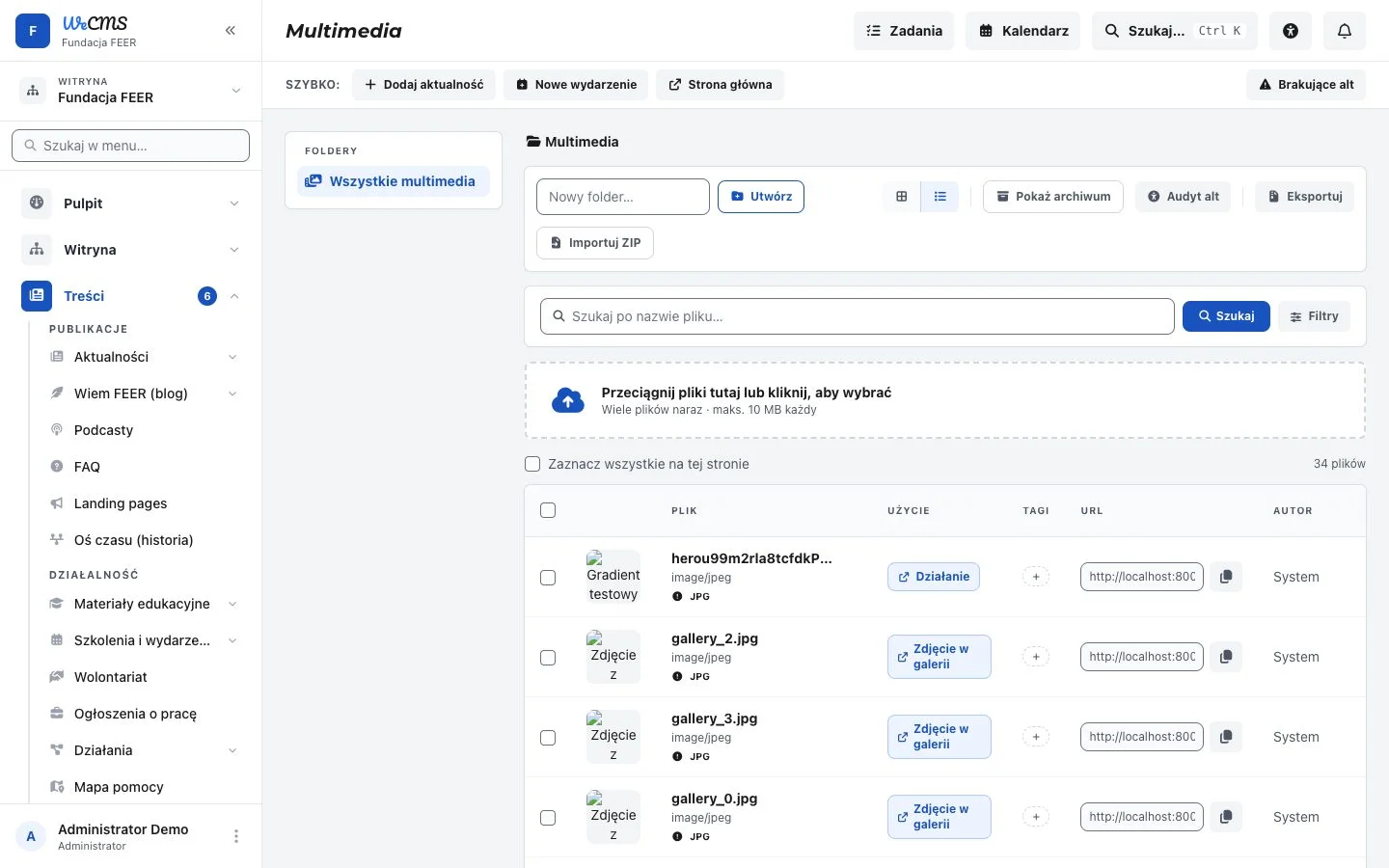Select Wszystkie multimedia folder

coord(394,181)
